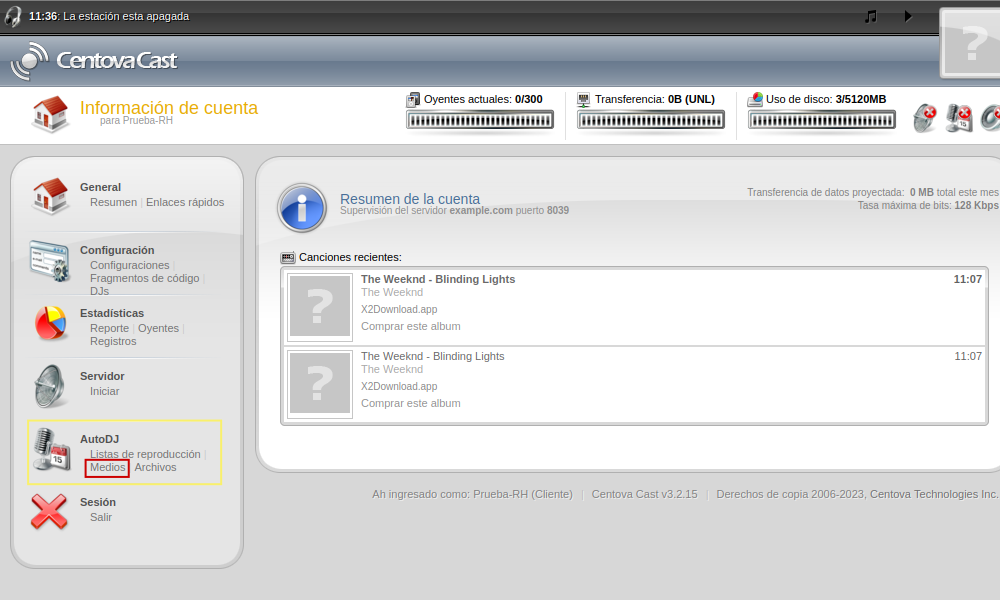Click the Estadísticas pie chart icon
This screenshot has height=600, width=1000.
click(50, 324)
